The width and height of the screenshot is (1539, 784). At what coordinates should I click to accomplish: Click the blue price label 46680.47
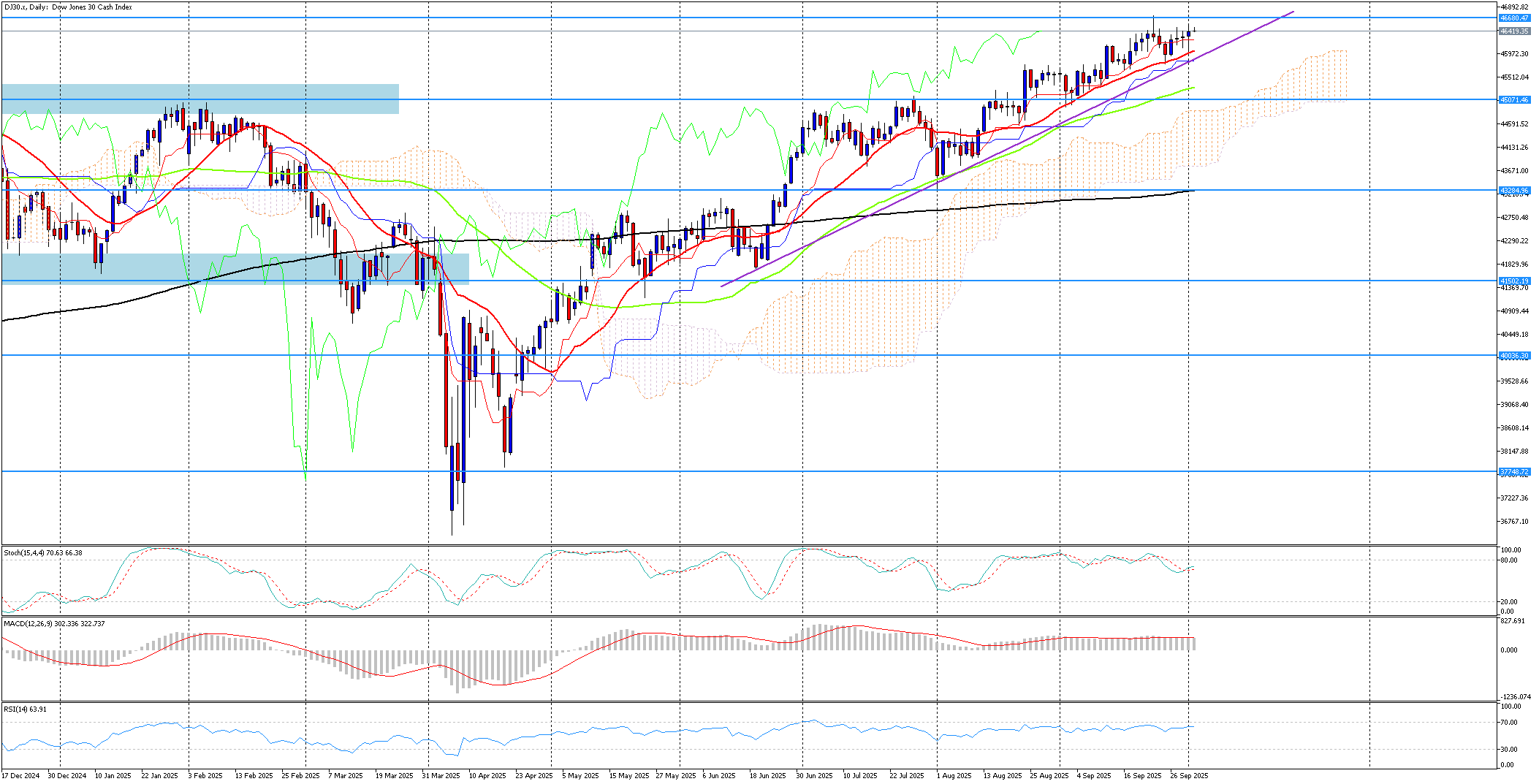(1513, 18)
